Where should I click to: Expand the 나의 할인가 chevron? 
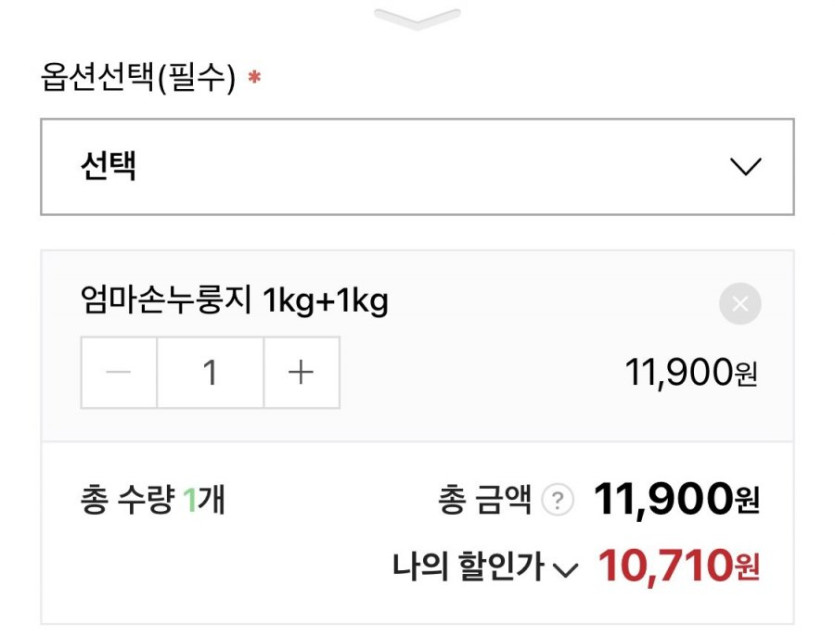pos(566,570)
